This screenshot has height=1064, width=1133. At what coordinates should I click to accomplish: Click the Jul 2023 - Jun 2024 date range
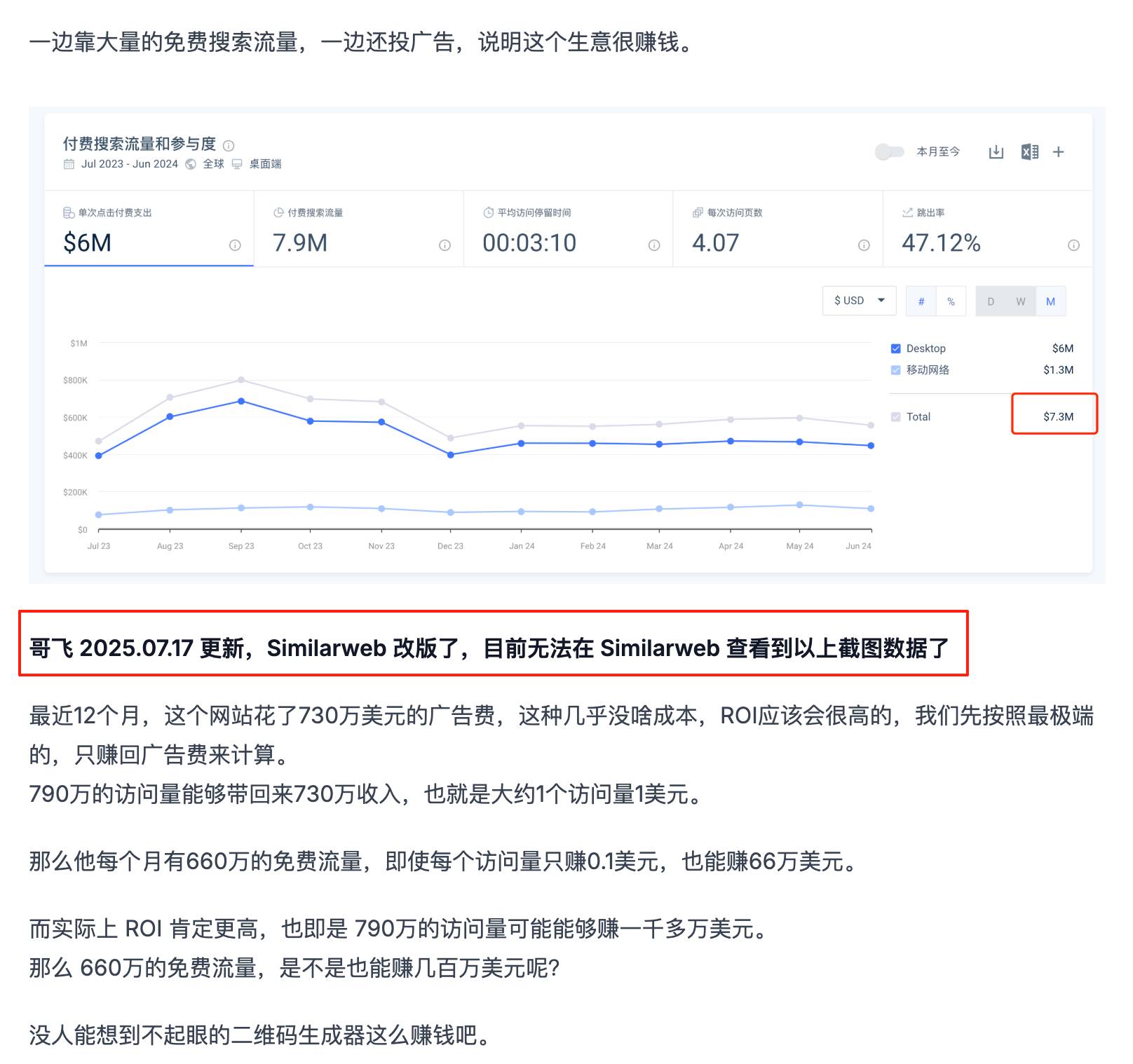[x=130, y=164]
